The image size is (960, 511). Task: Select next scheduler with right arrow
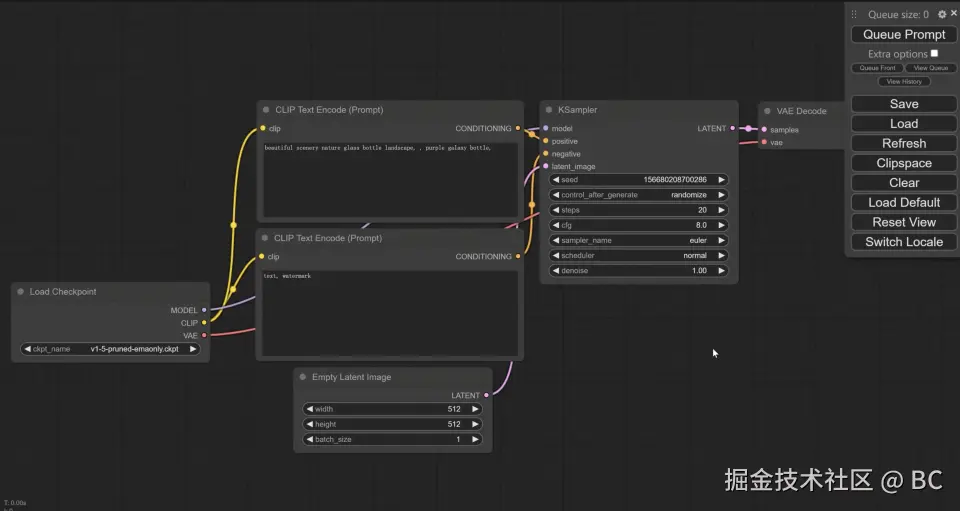coord(721,255)
